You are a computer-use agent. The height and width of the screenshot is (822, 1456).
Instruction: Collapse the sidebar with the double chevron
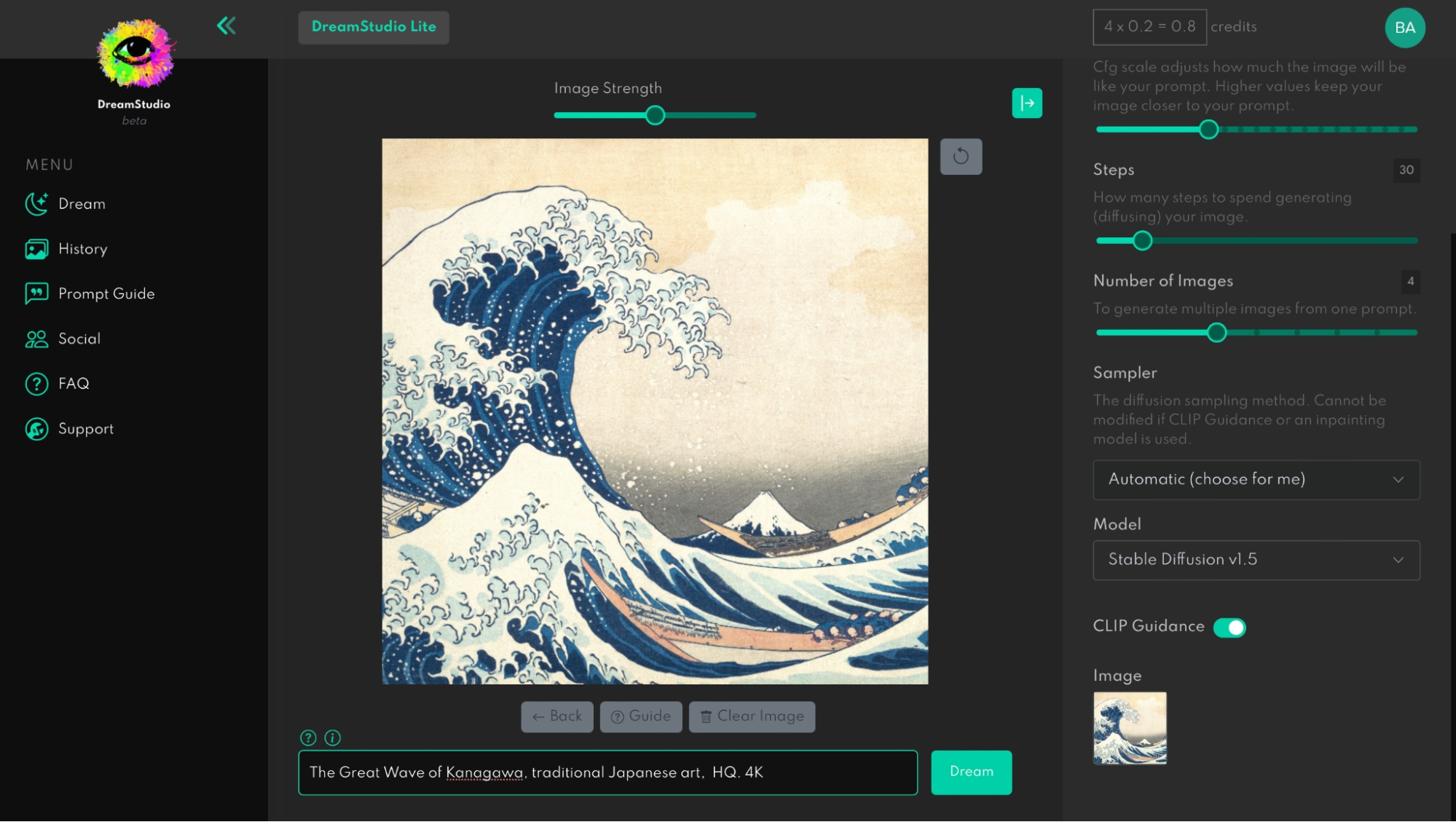coord(226,26)
